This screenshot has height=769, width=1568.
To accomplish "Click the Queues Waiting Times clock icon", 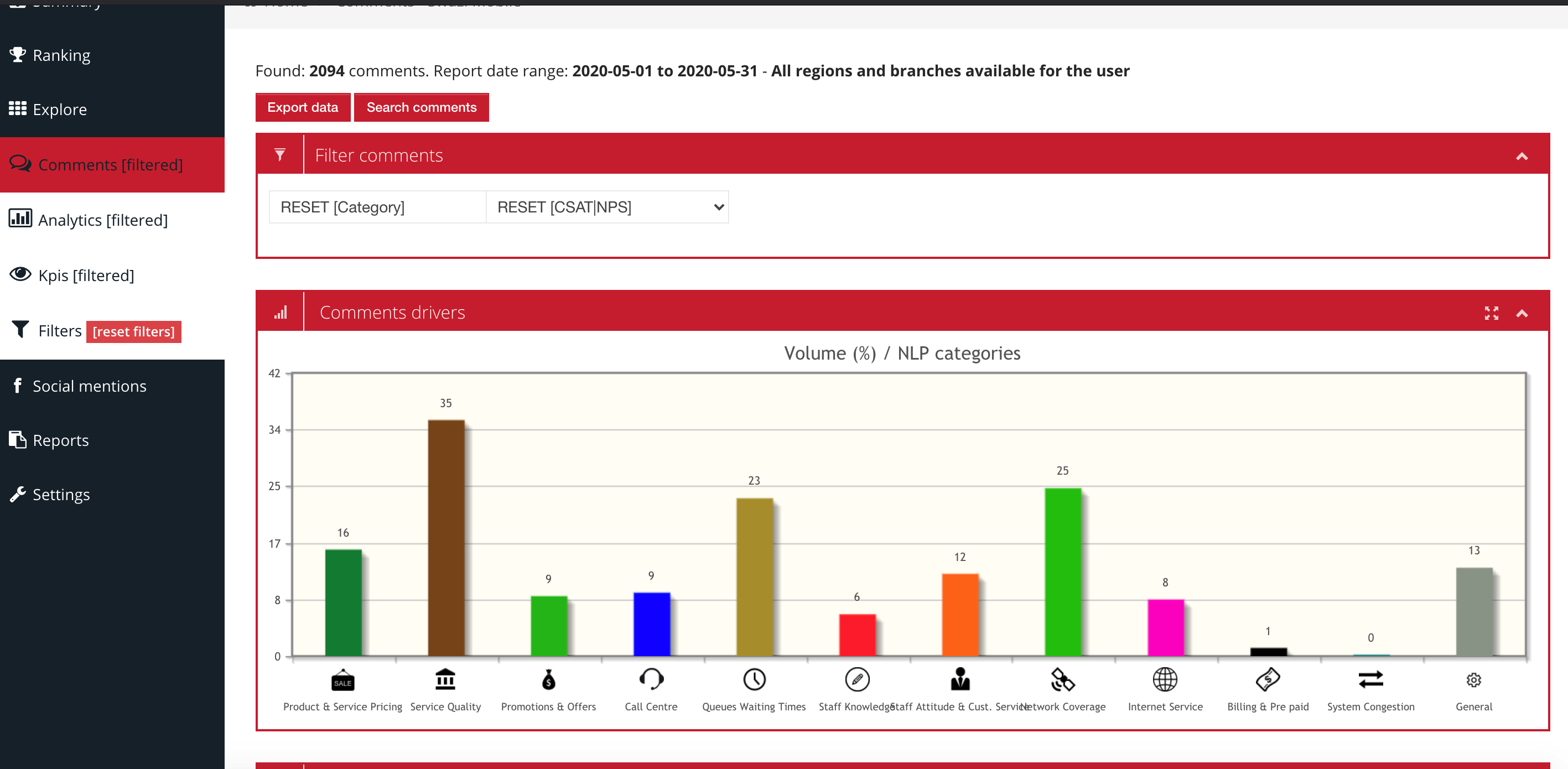I will [754, 679].
